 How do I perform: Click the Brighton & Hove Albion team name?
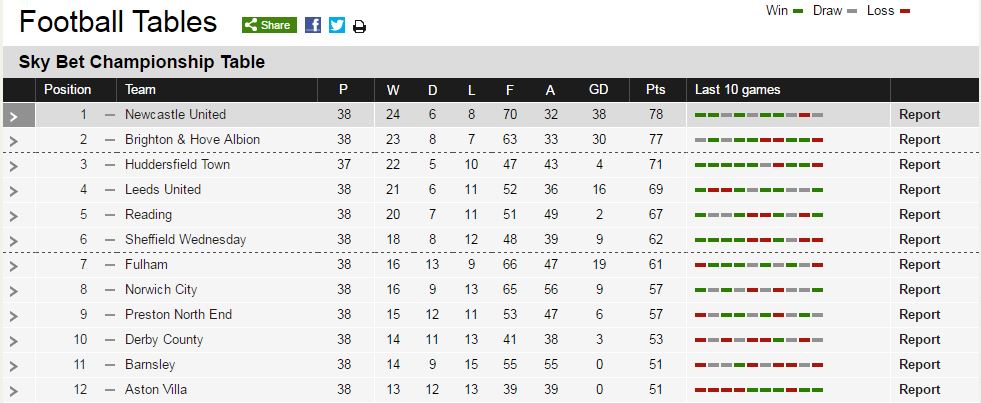[192, 140]
